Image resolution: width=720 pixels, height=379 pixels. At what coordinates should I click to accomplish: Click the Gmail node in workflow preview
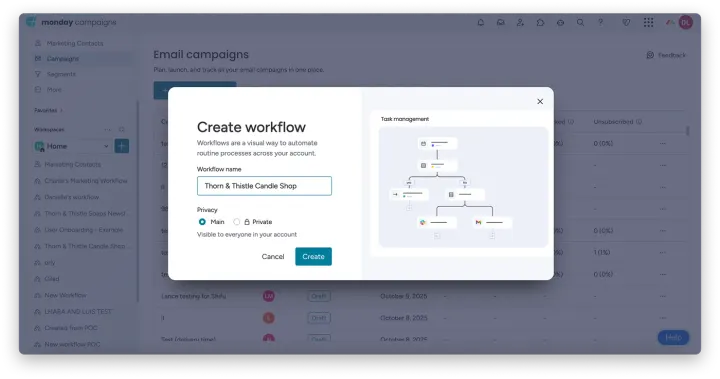[x=492, y=222]
